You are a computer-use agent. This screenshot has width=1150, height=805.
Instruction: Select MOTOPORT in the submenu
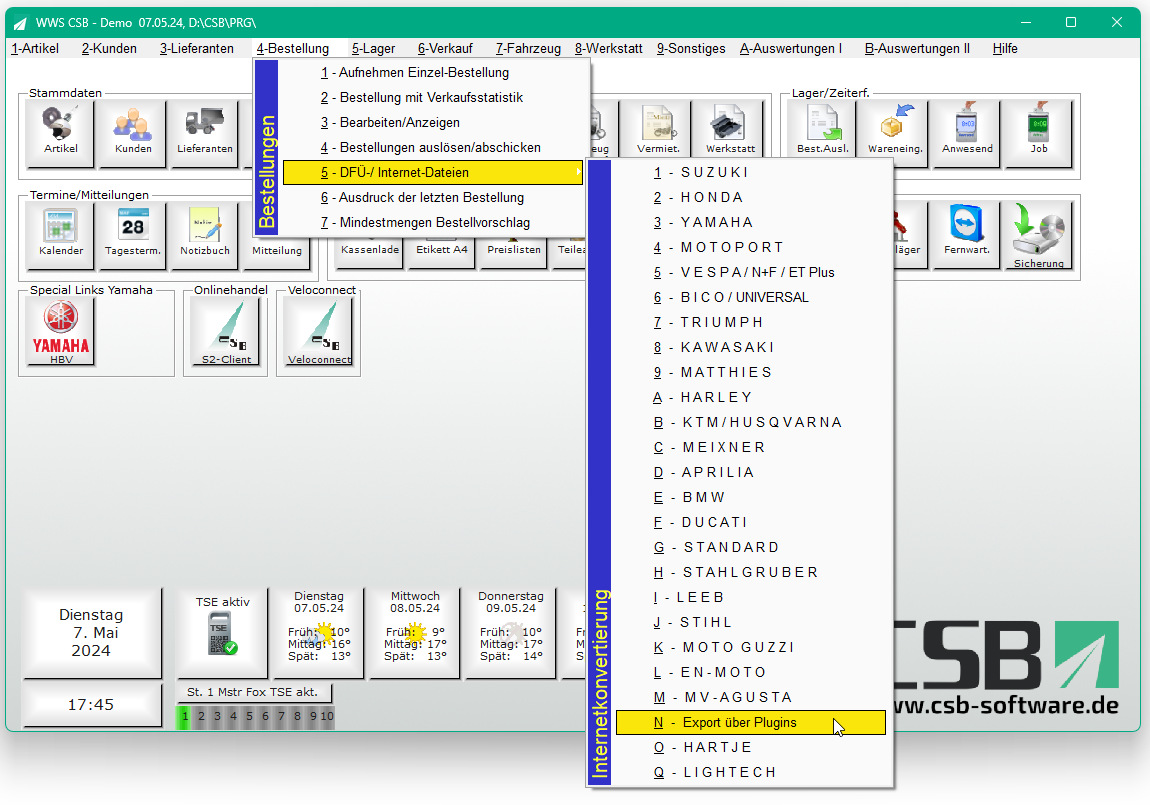(750, 247)
